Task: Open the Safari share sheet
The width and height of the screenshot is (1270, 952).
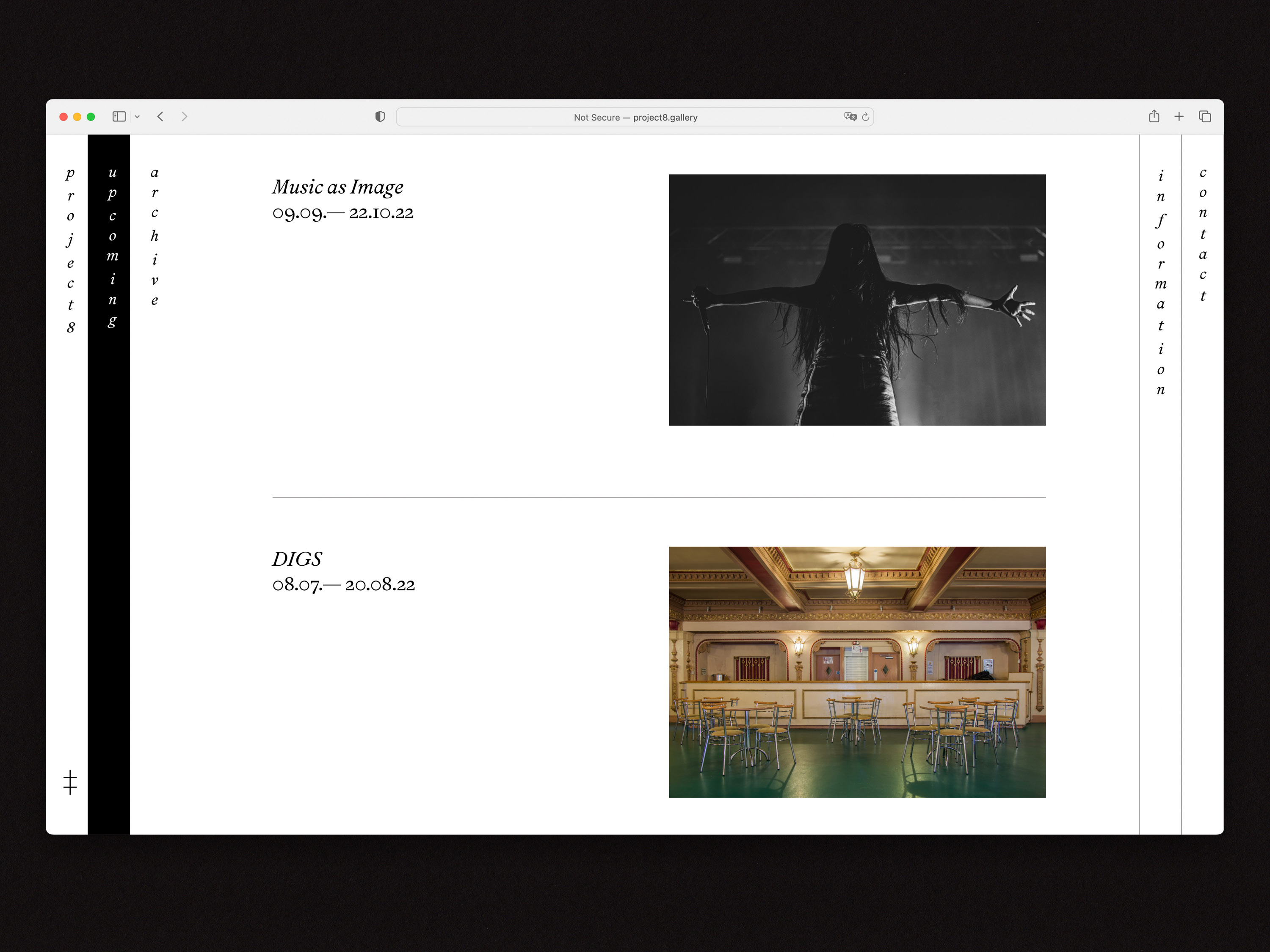Action: click(x=1154, y=116)
